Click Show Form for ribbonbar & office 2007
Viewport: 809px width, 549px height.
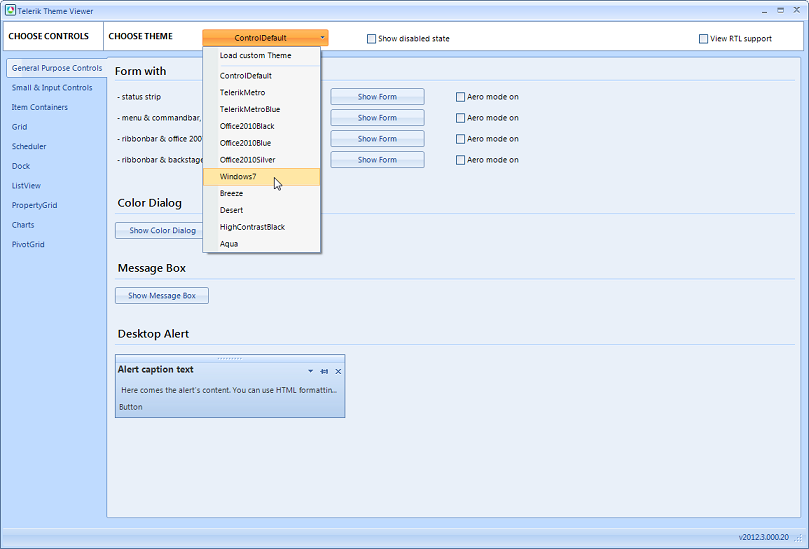[x=377, y=139]
